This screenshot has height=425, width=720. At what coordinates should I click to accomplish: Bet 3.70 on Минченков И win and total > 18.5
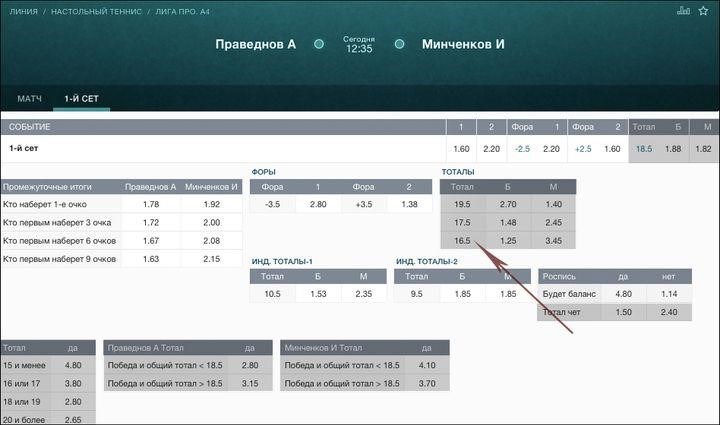pyautogui.click(x=427, y=383)
